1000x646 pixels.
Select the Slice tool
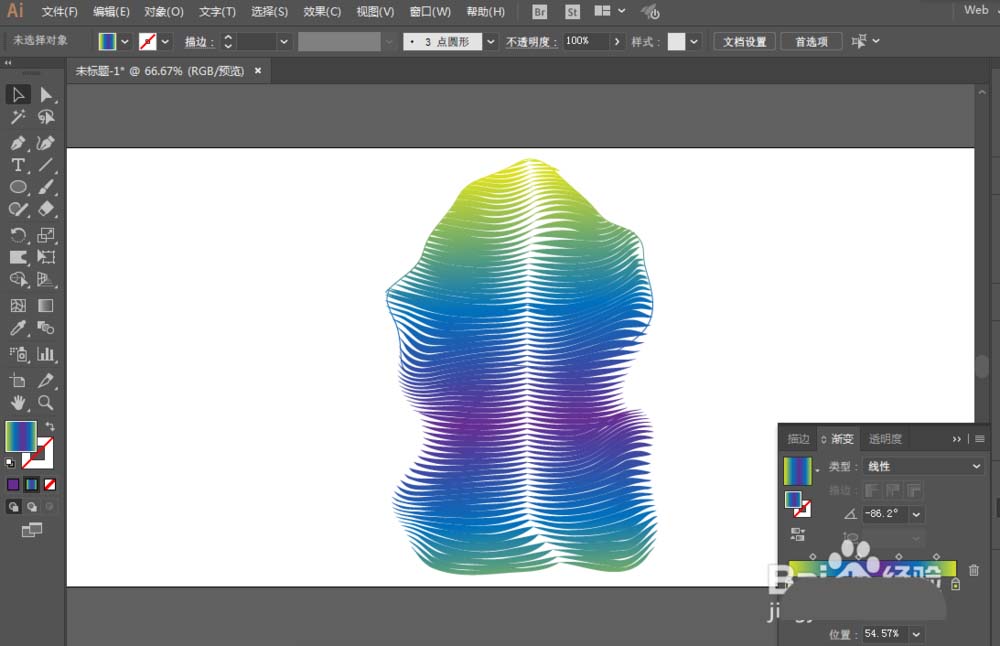pyautogui.click(x=46, y=381)
